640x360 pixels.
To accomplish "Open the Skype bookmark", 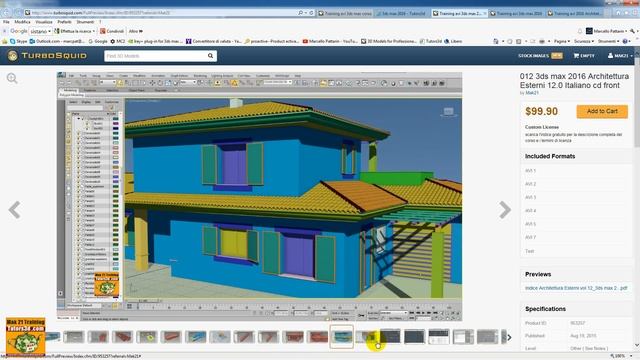I will point(18,41).
